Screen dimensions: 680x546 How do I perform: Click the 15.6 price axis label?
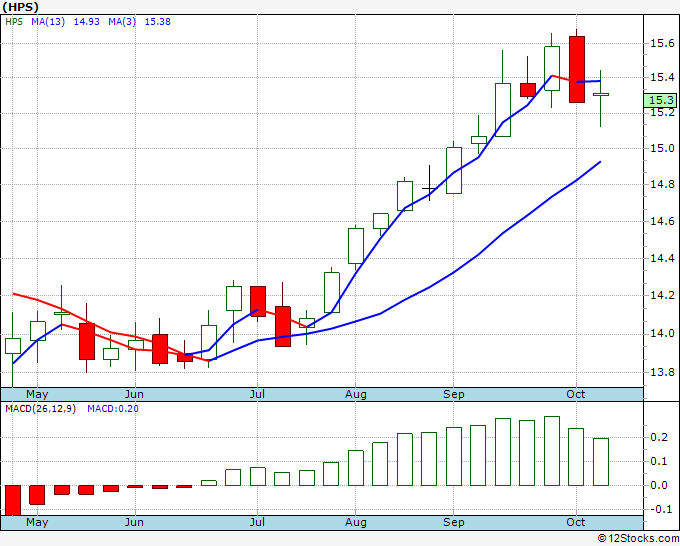coord(662,43)
